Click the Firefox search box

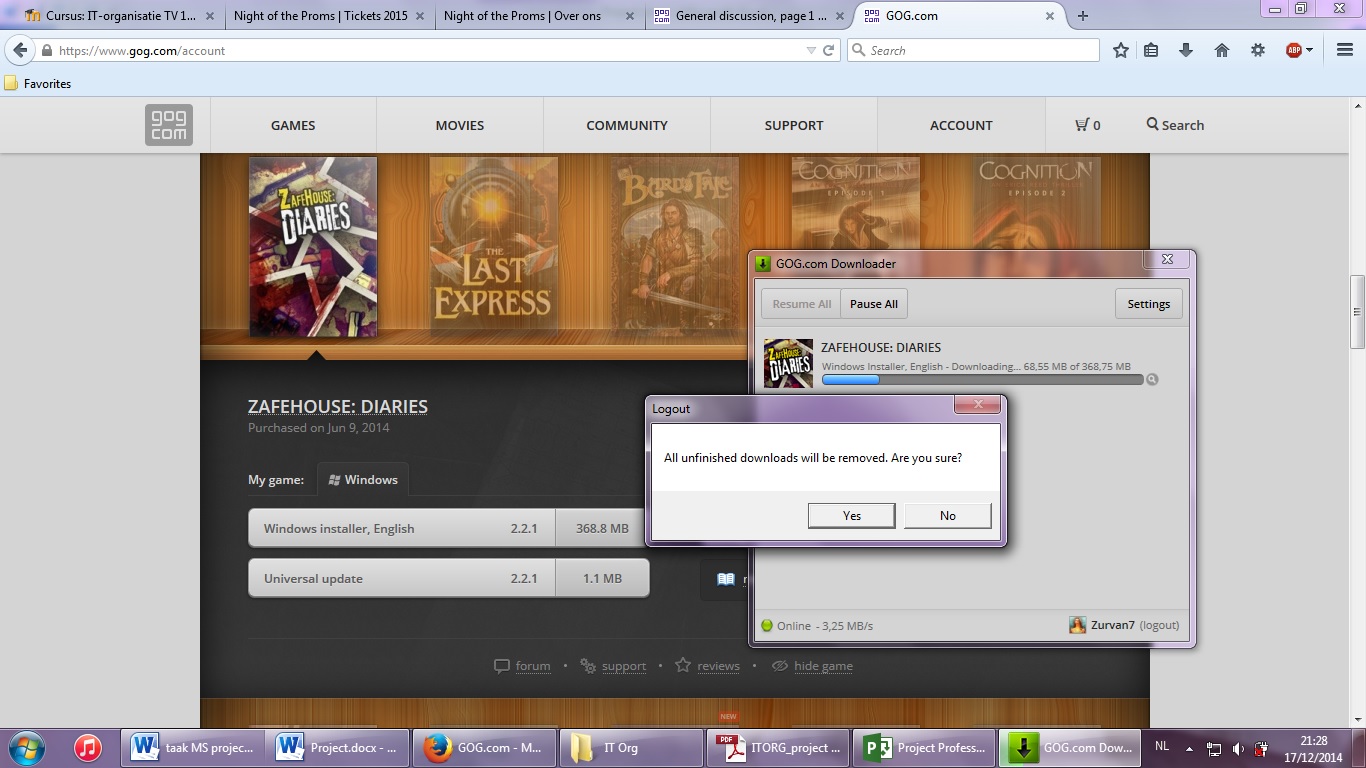coord(973,50)
